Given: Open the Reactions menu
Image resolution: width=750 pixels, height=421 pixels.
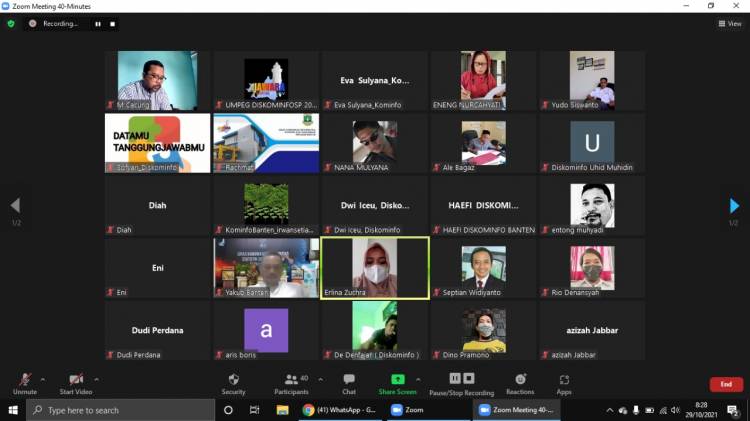Looking at the screenshot, I should 520,384.
